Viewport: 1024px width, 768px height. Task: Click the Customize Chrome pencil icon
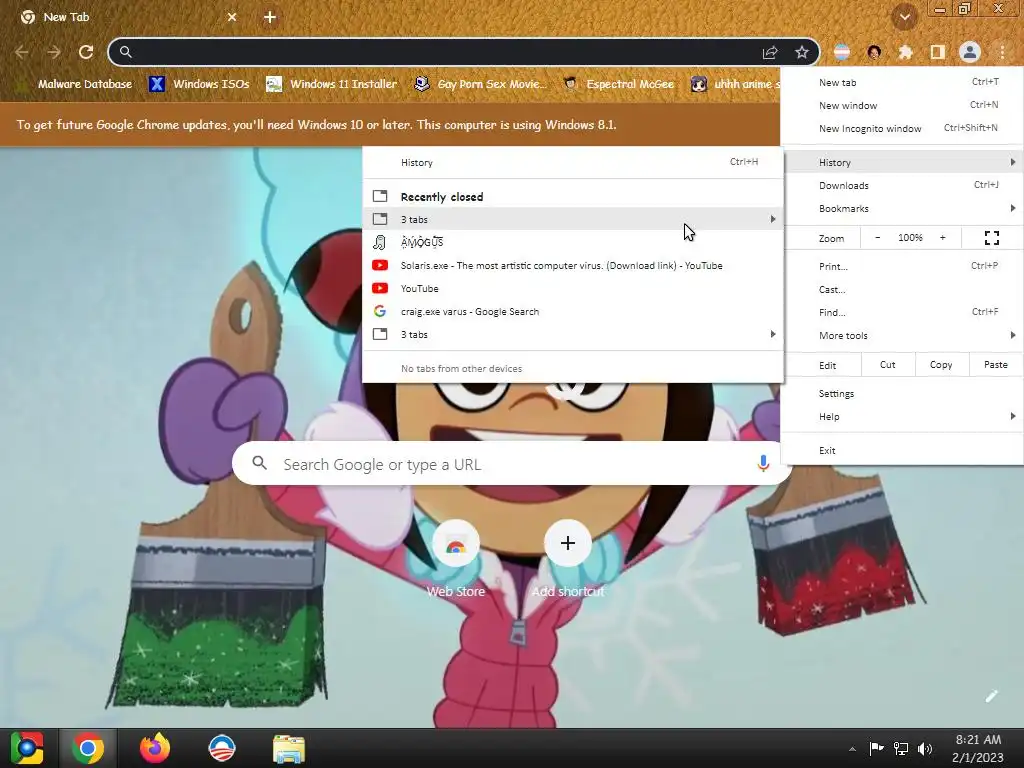(x=991, y=696)
